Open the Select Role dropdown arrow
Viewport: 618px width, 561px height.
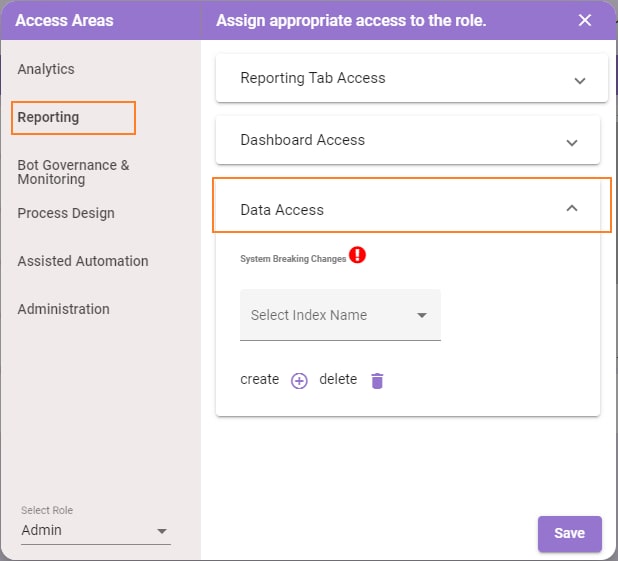coord(162,531)
